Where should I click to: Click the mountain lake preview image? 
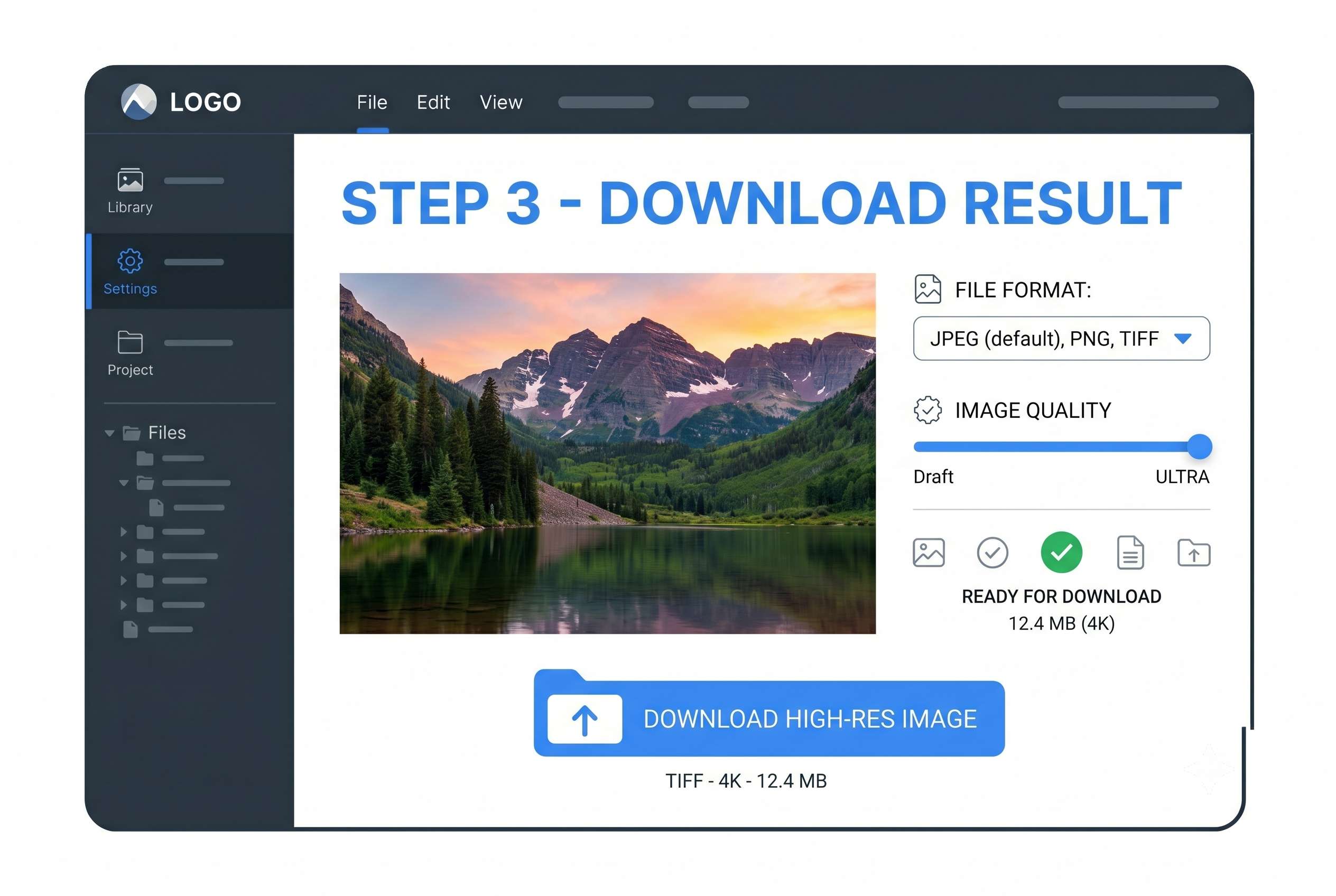coord(607,453)
